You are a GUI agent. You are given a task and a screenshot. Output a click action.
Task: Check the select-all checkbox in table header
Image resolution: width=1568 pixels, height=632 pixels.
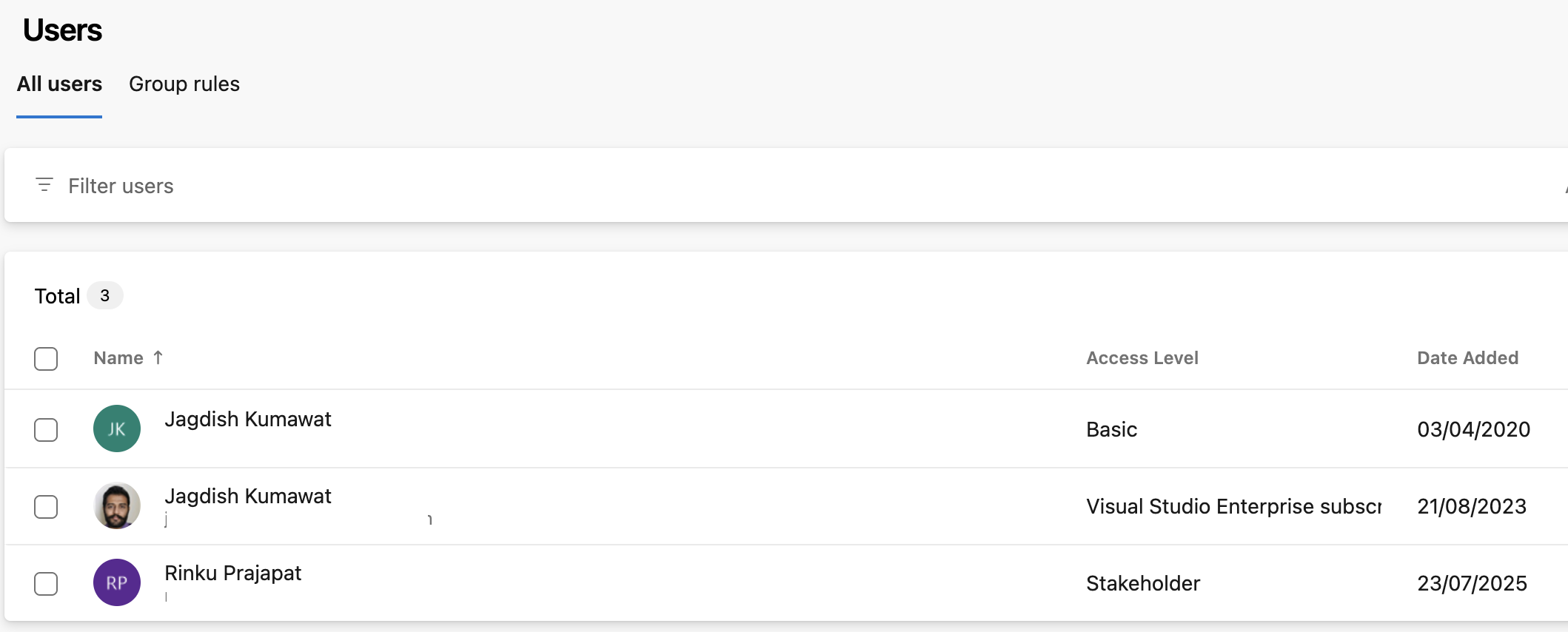(46, 358)
